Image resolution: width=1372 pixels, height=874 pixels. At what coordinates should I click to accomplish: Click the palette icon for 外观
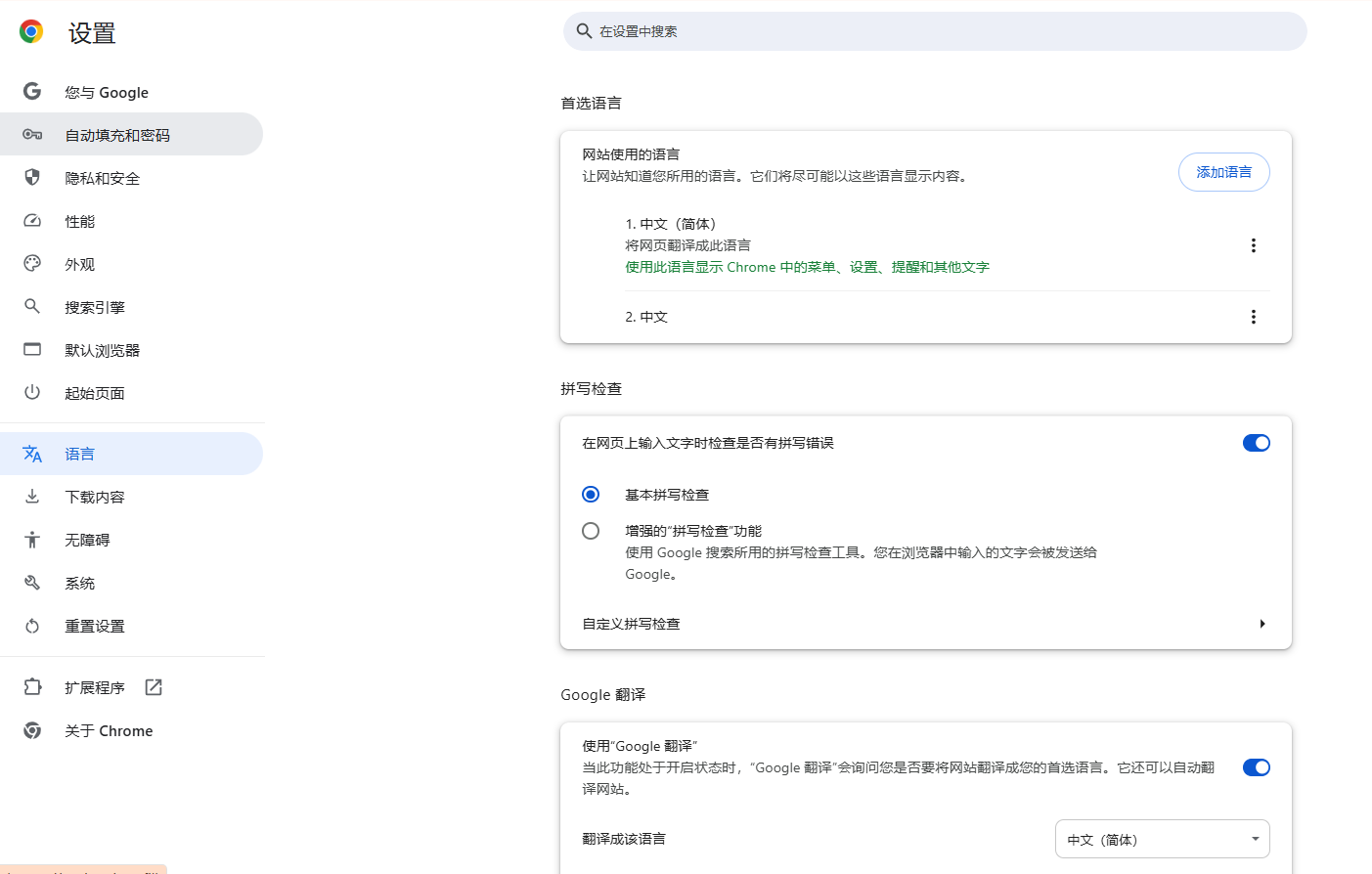(x=32, y=263)
